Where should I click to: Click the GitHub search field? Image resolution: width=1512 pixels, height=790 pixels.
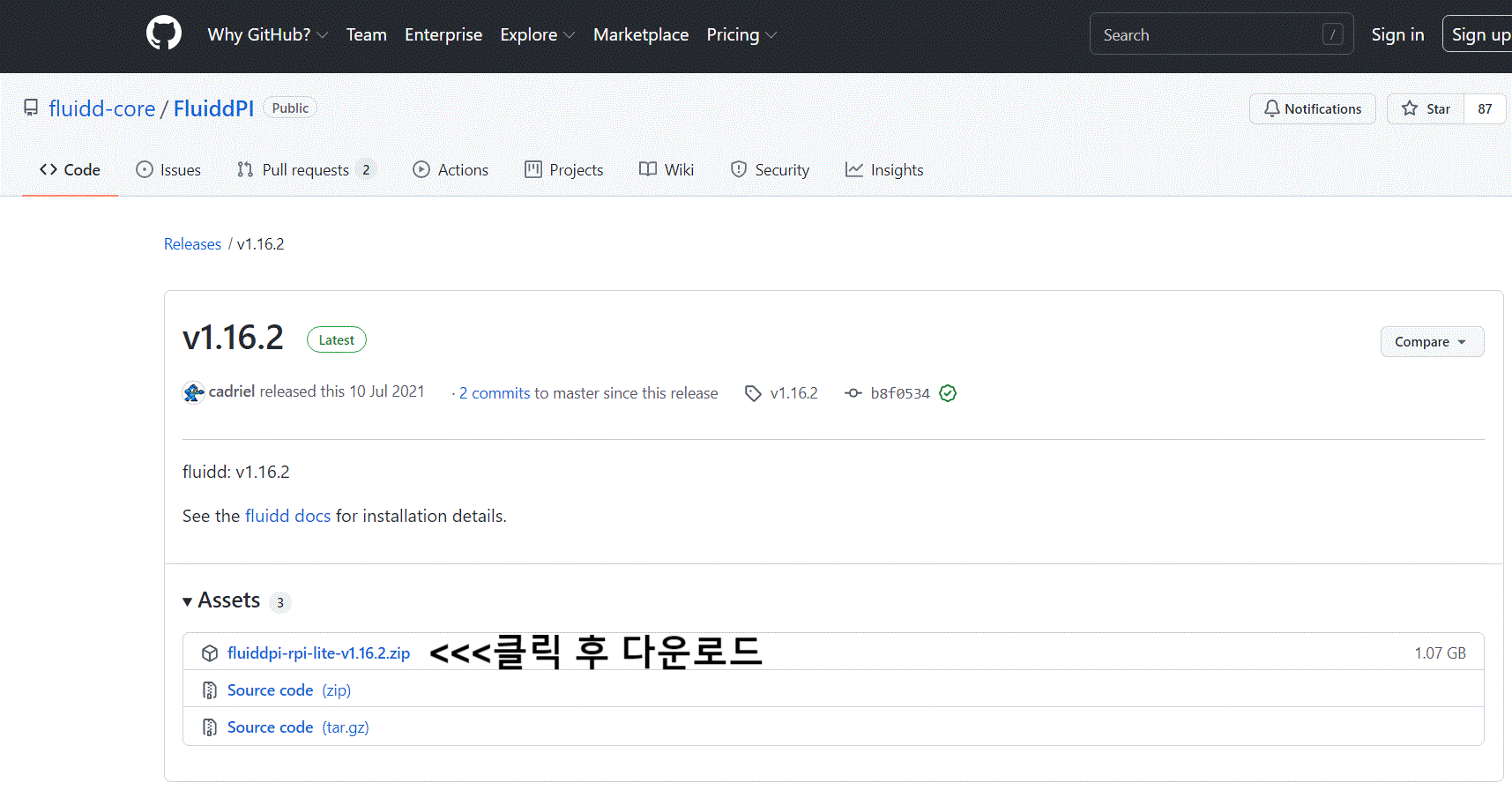point(1221,34)
